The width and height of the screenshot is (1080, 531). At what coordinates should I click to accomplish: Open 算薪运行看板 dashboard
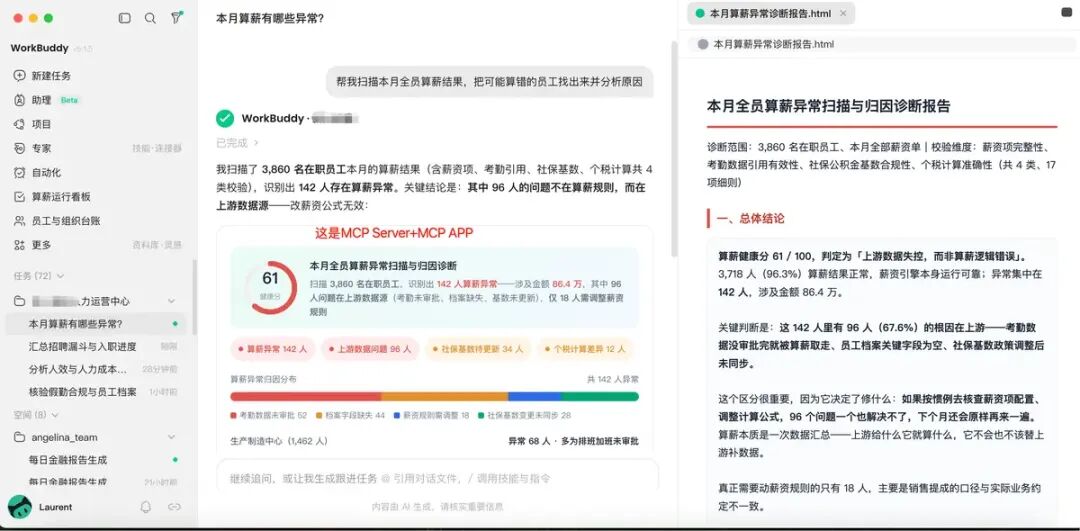pos(52,196)
